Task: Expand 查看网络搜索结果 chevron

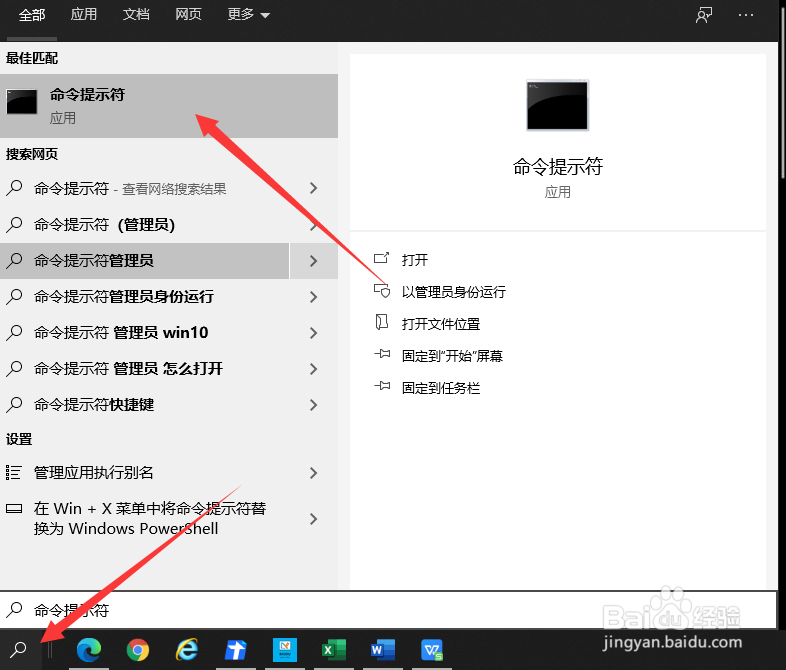Action: 314,188
